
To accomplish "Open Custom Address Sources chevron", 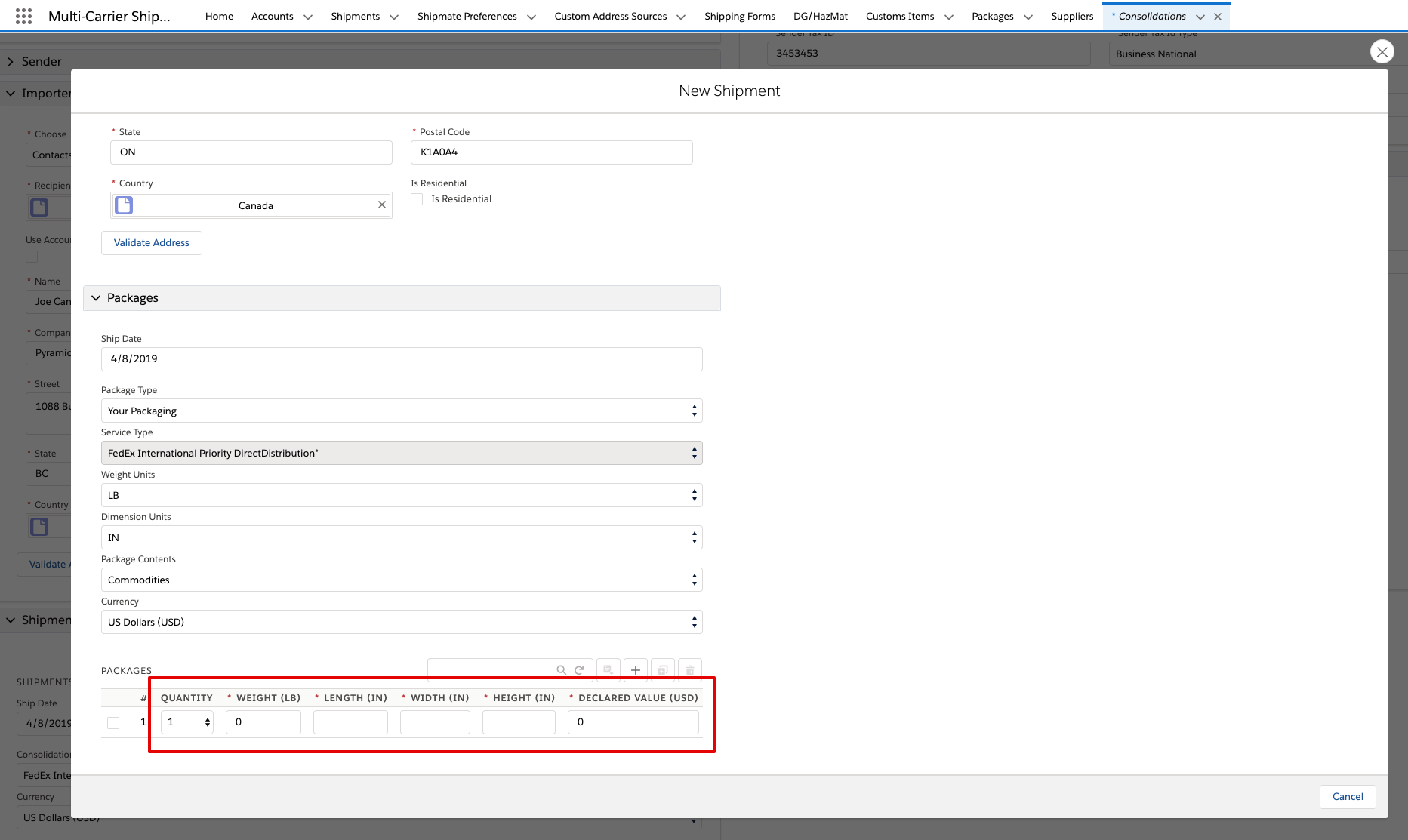I will tap(681, 17).
